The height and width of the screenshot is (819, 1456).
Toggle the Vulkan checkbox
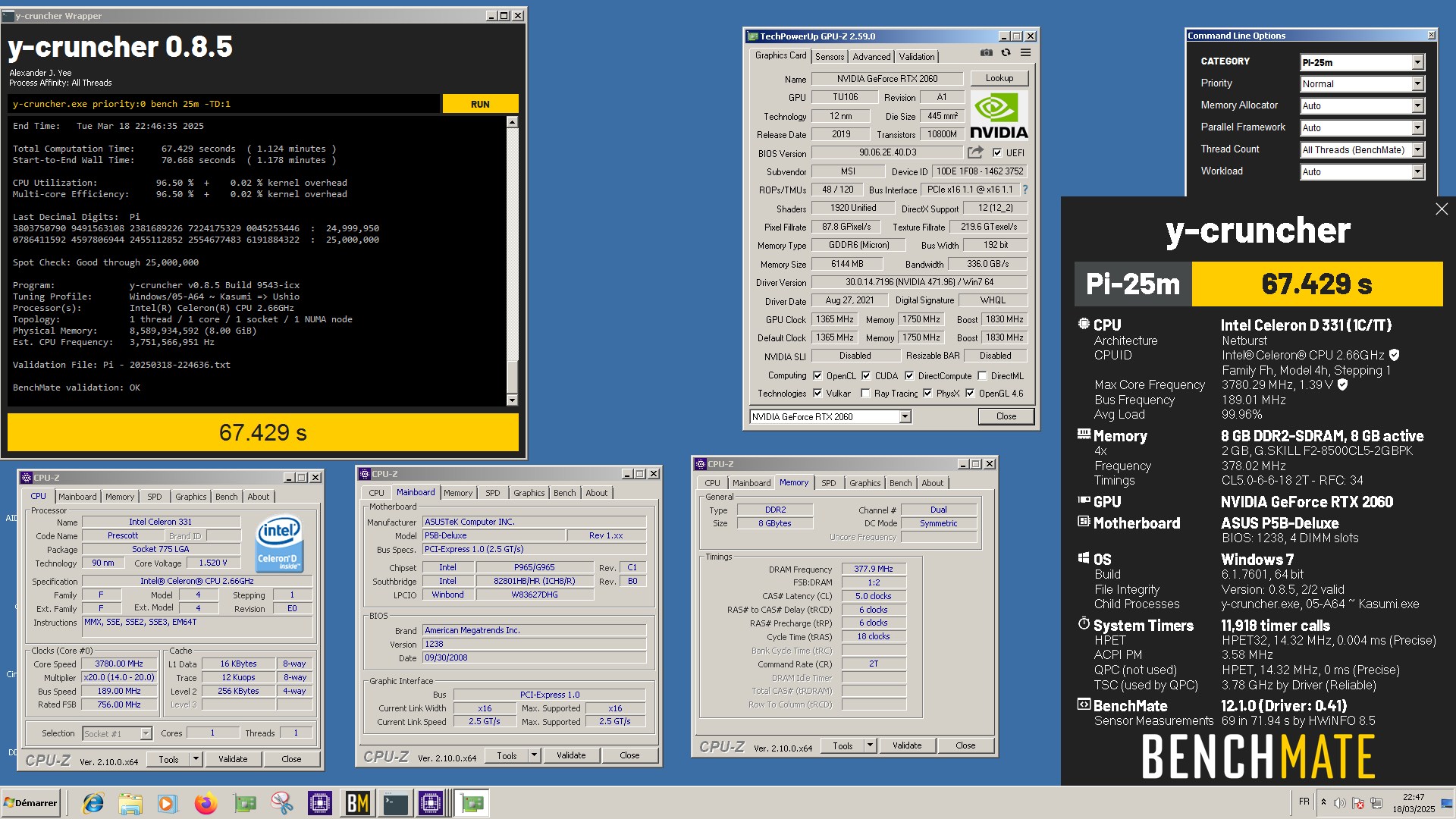coord(817,393)
